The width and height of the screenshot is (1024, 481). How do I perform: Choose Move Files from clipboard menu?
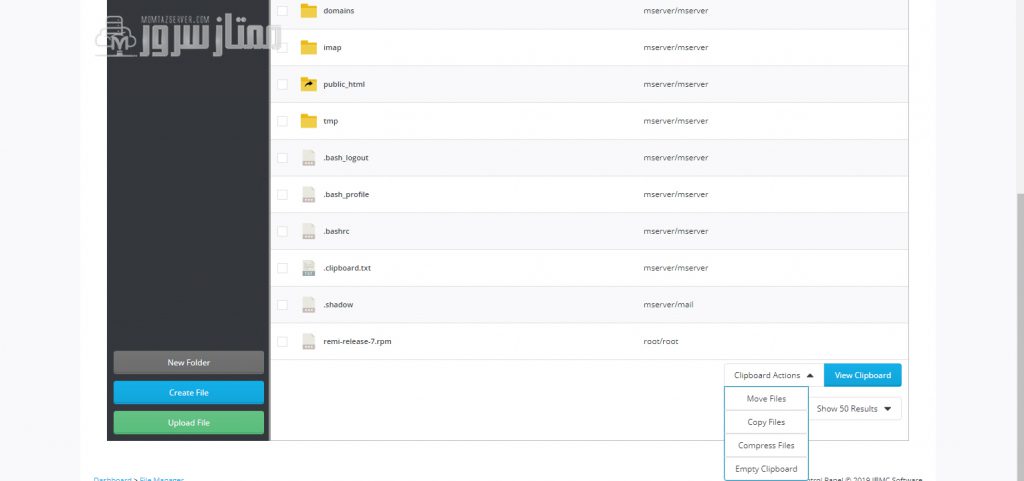coord(766,399)
